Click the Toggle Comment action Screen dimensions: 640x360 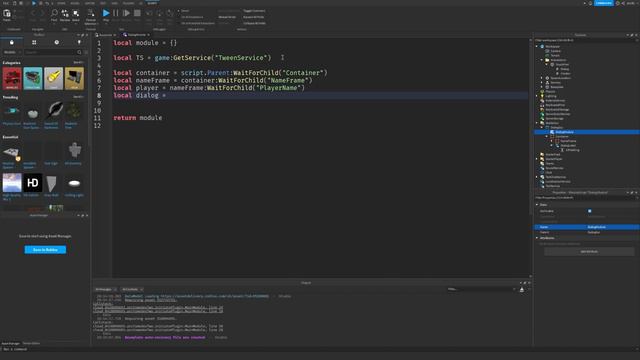pyautogui.click(x=254, y=11)
